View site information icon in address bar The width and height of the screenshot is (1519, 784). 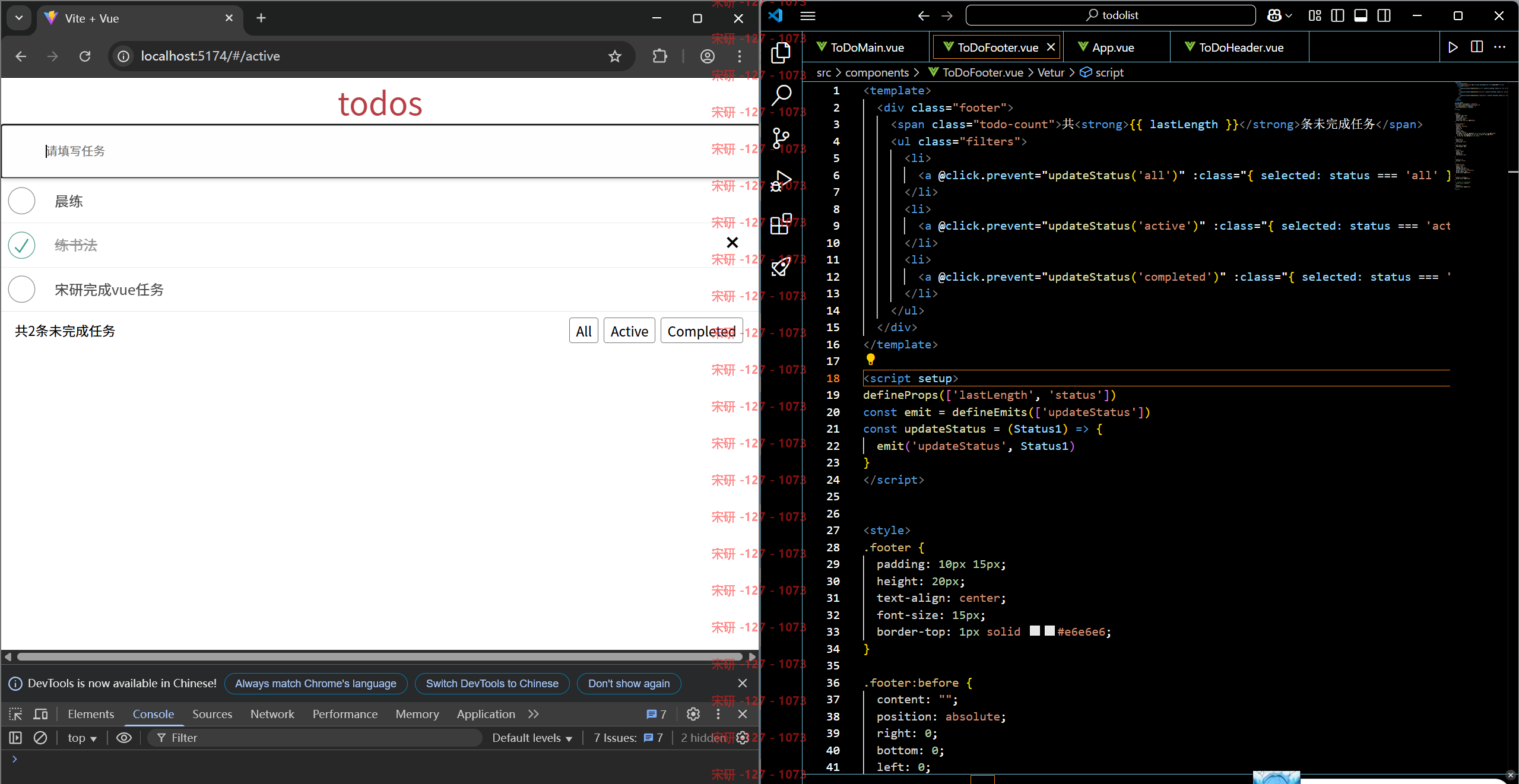tap(123, 56)
